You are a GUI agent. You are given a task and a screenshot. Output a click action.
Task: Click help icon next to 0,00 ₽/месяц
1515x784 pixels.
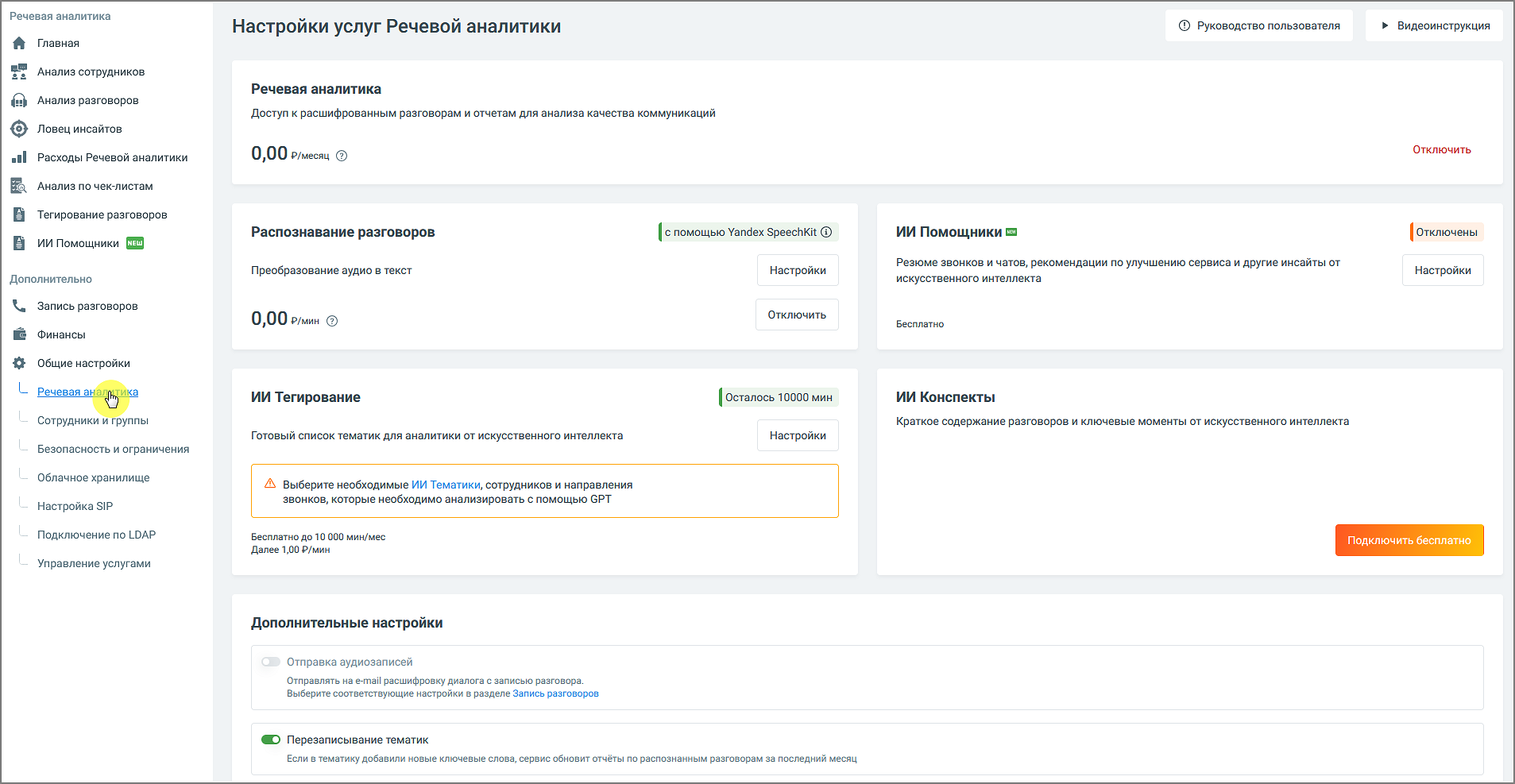pos(342,156)
